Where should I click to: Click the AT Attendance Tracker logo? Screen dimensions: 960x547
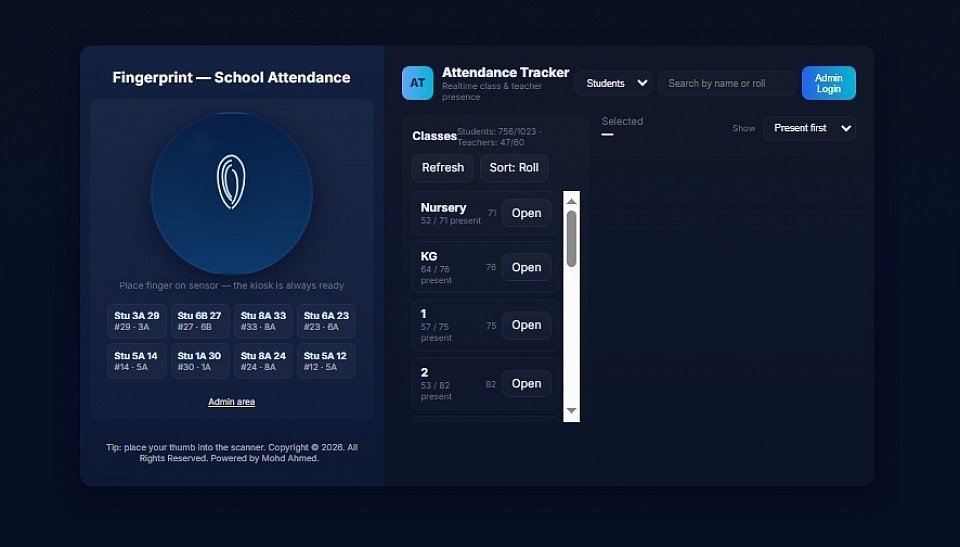[x=417, y=83]
